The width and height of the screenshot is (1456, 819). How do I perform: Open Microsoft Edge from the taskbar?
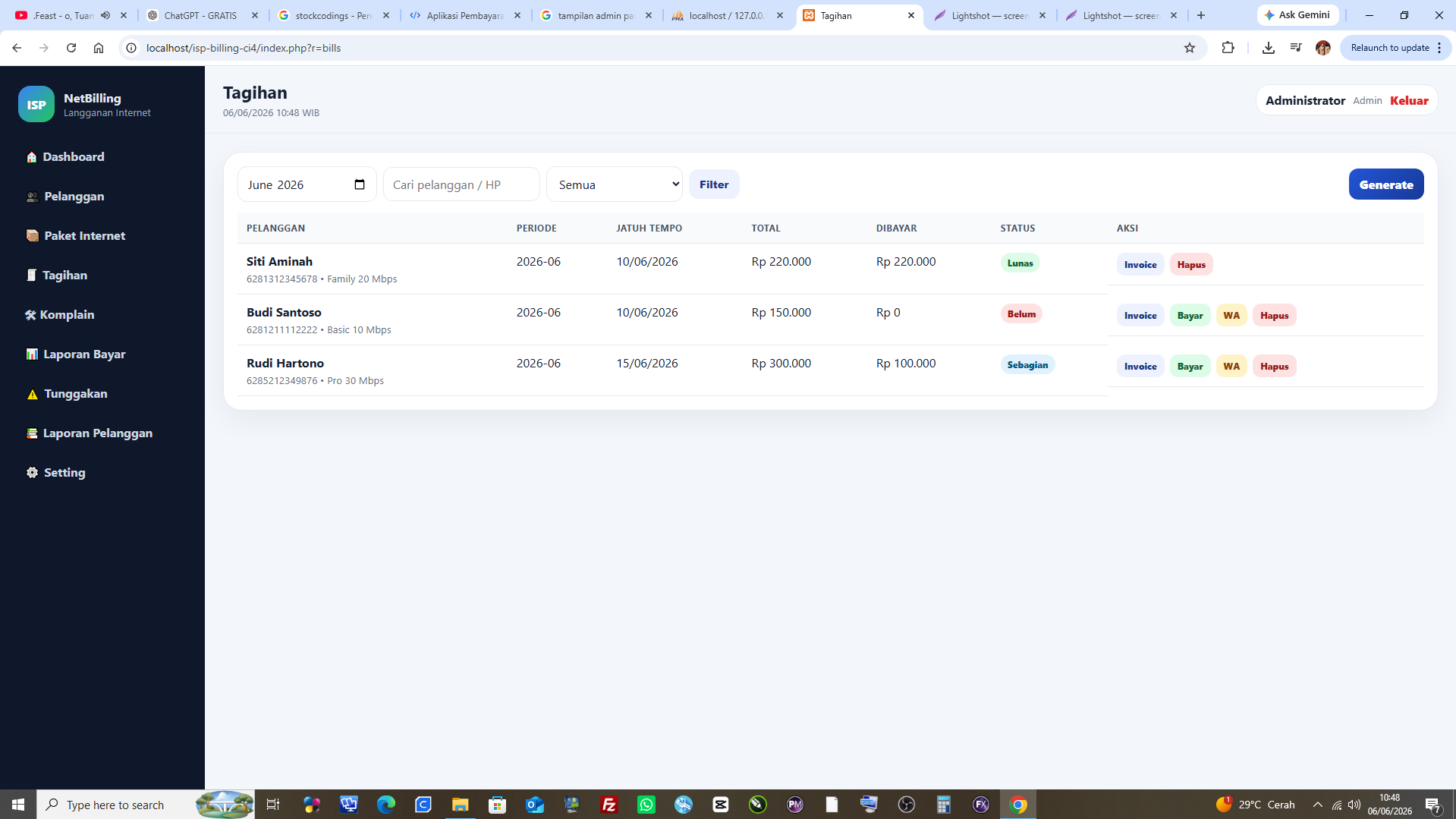point(386,805)
